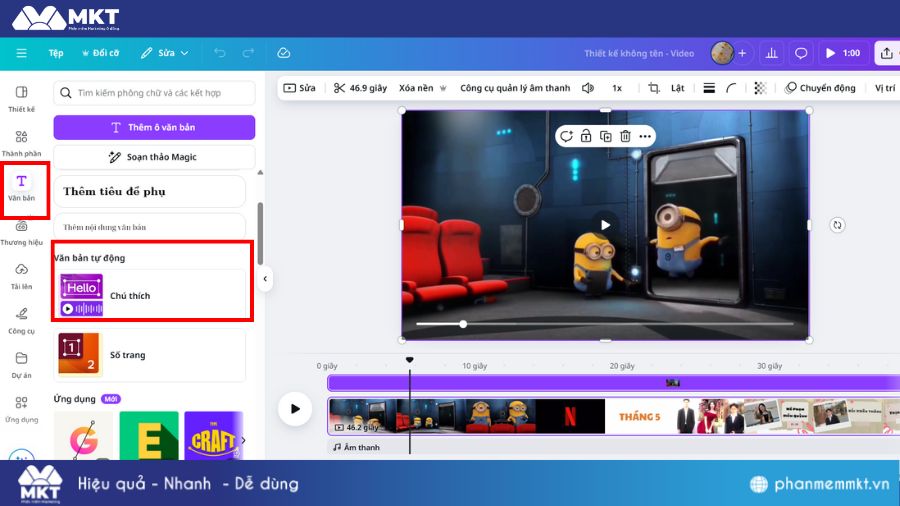Click Soạn thảo Magic button
Viewport: 900px width, 506px height.
pos(154,157)
